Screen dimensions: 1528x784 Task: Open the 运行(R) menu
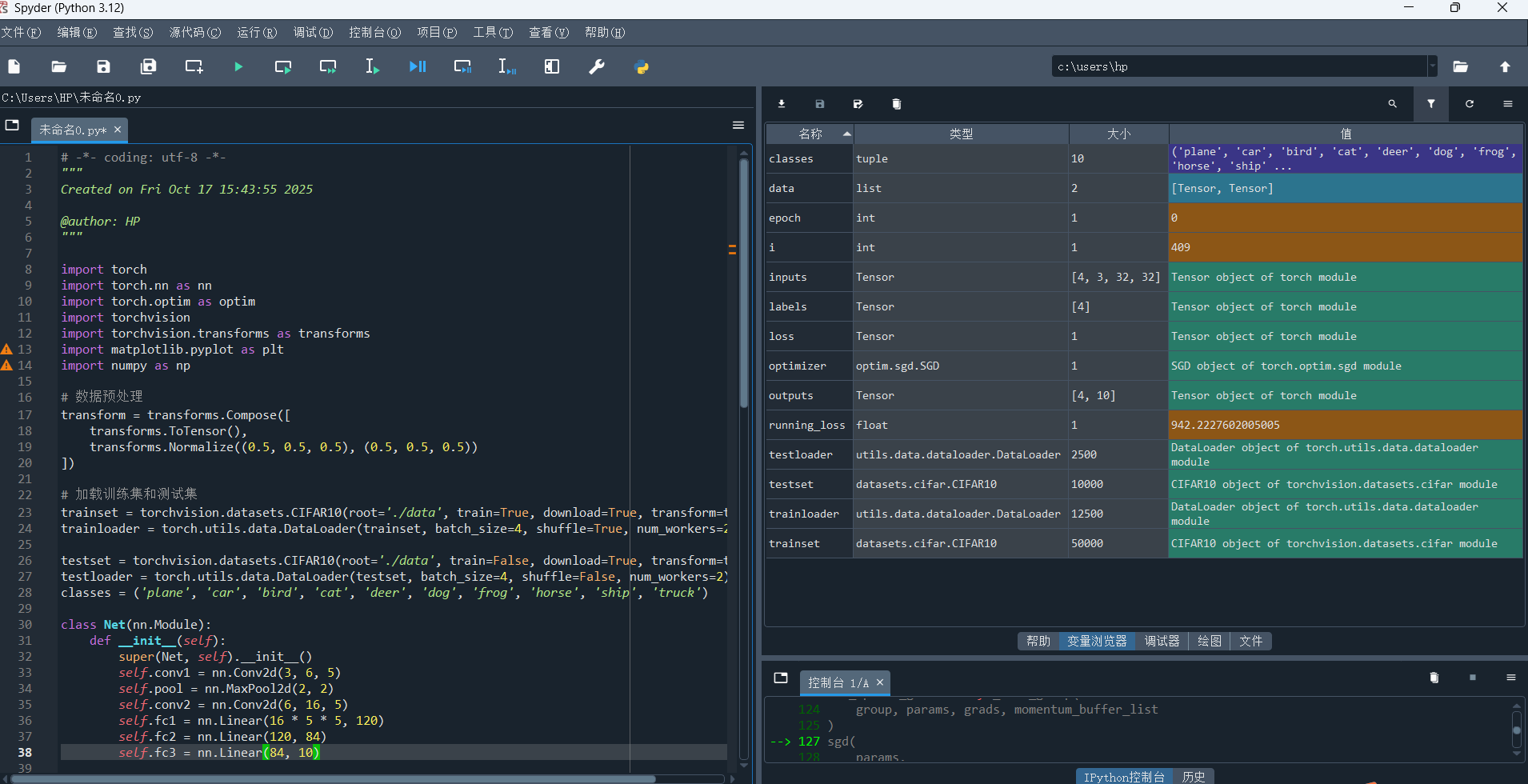[x=257, y=33]
